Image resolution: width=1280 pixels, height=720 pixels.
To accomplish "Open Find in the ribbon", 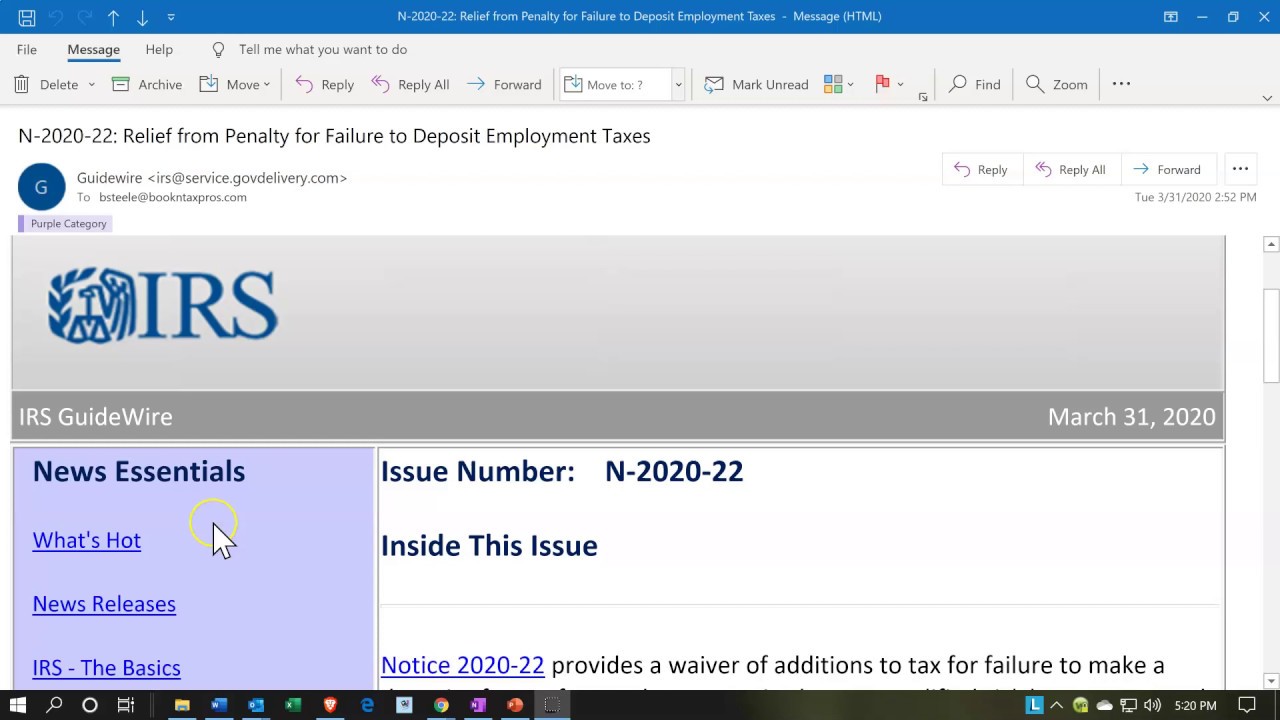I will click(x=975, y=85).
